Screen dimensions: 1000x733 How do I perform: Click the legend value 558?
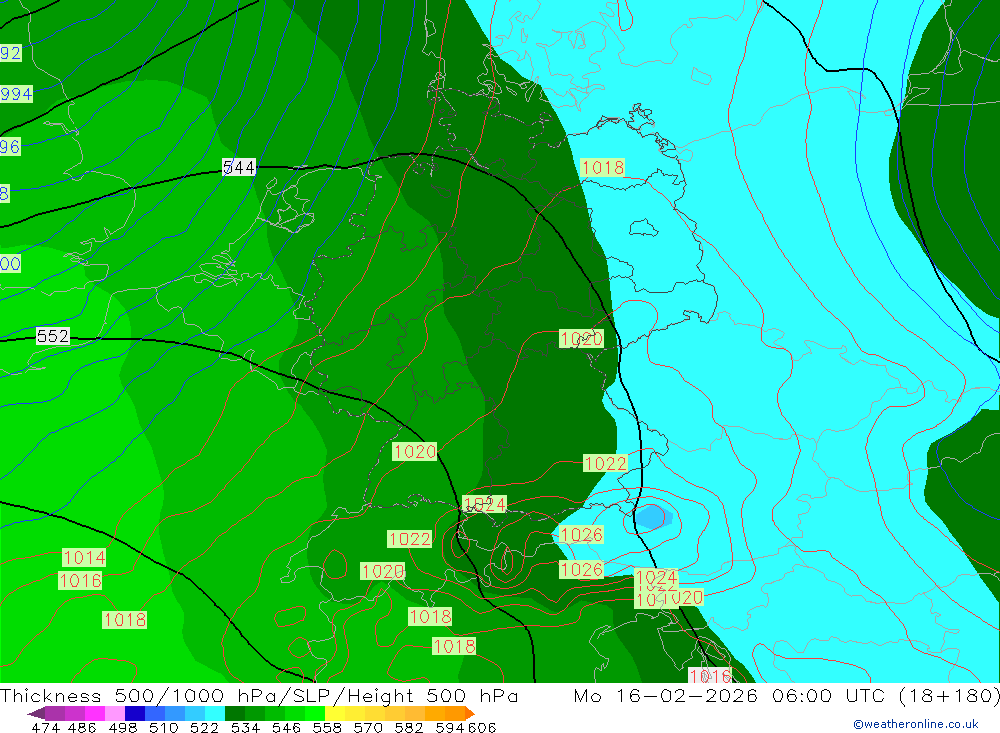coord(327,727)
